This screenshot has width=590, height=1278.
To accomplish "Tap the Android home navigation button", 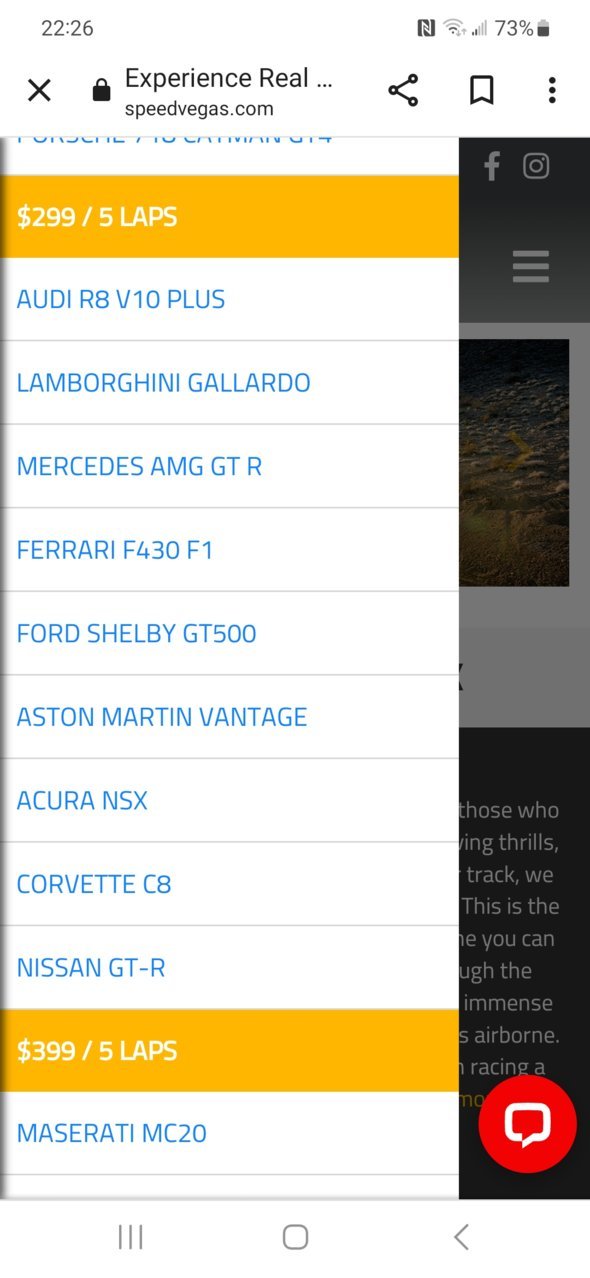I will tap(295, 1237).
